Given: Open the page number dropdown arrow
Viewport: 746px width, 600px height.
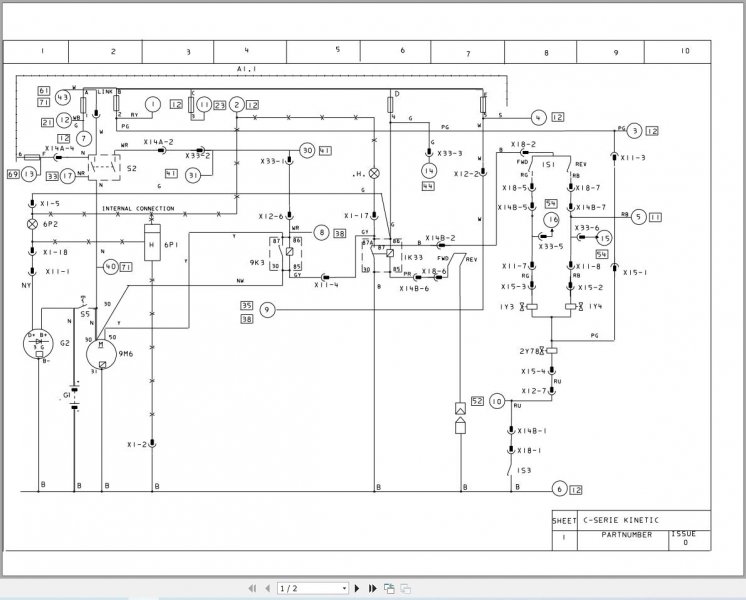Looking at the screenshot, I should tap(344, 589).
